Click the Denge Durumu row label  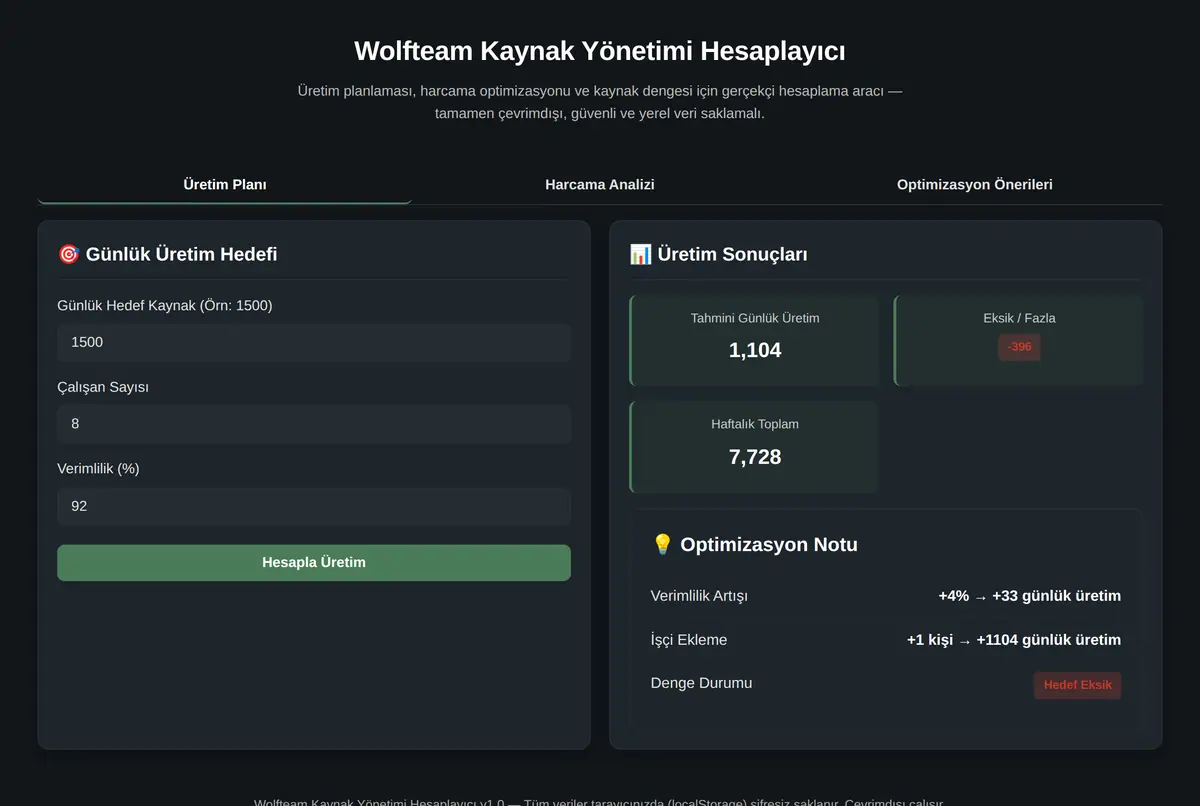(701, 683)
